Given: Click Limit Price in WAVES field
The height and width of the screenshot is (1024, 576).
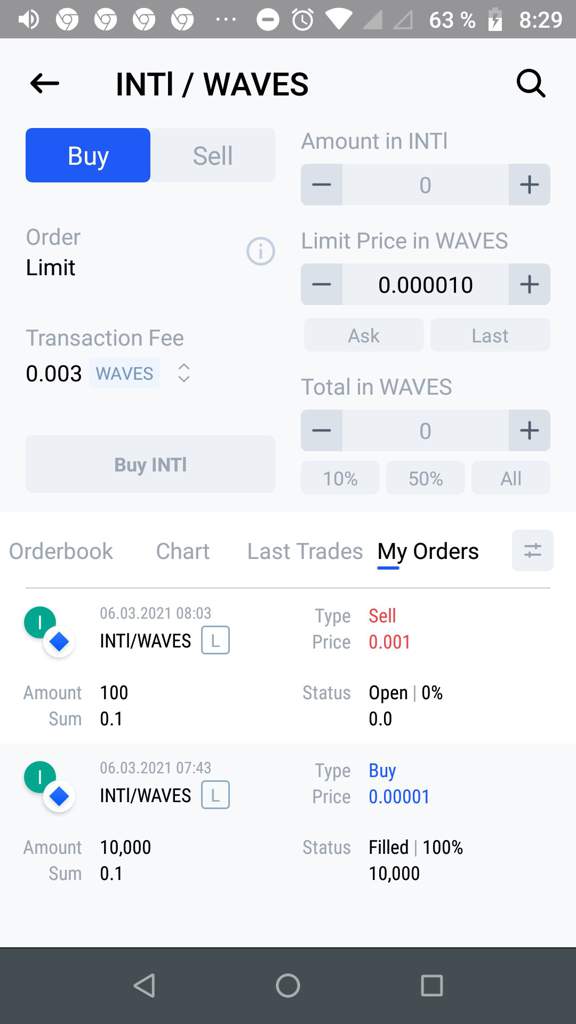Looking at the screenshot, I should tap(426, 285).
